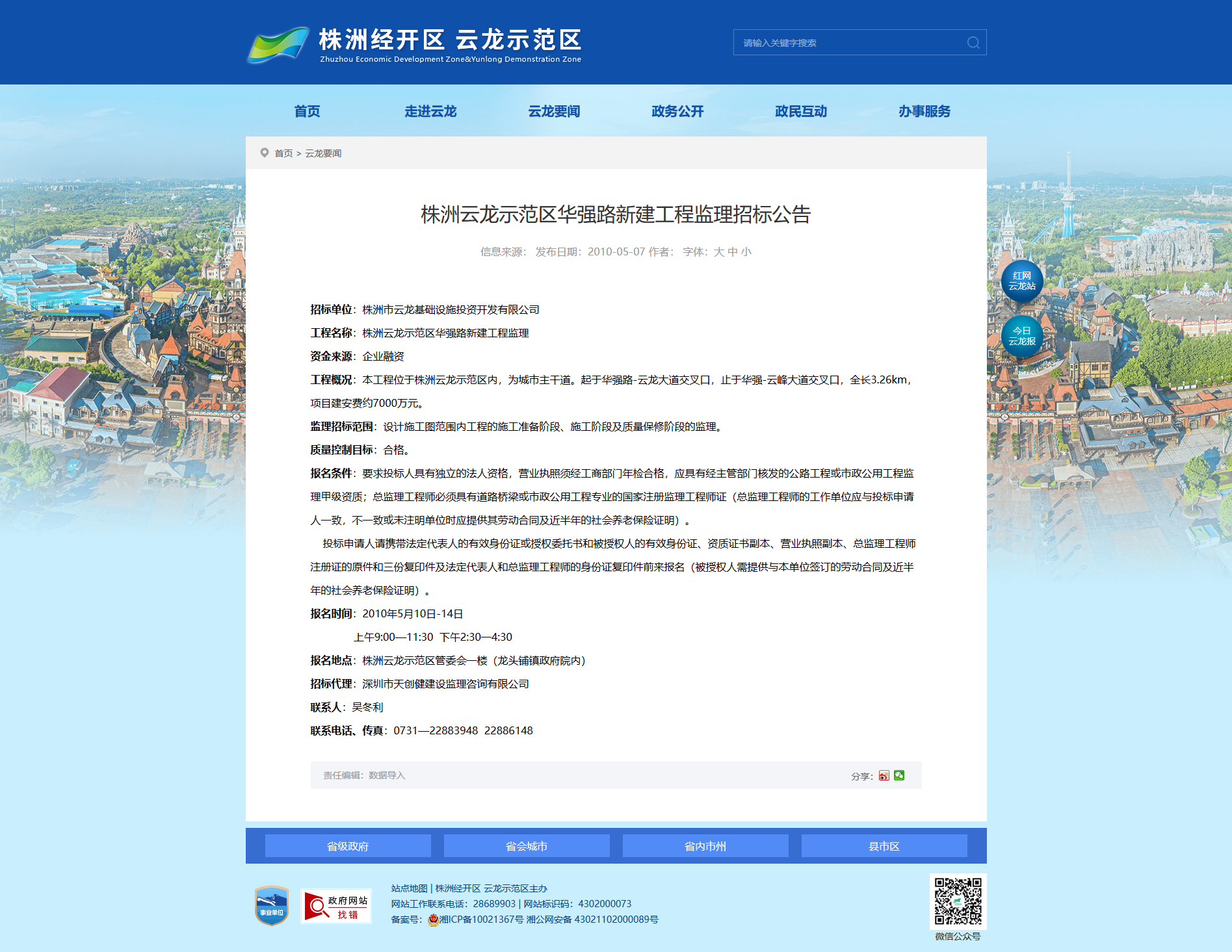Share article via WeChat icon
The width and height of the screenshot is (1232, 952).
pos(899,775)
